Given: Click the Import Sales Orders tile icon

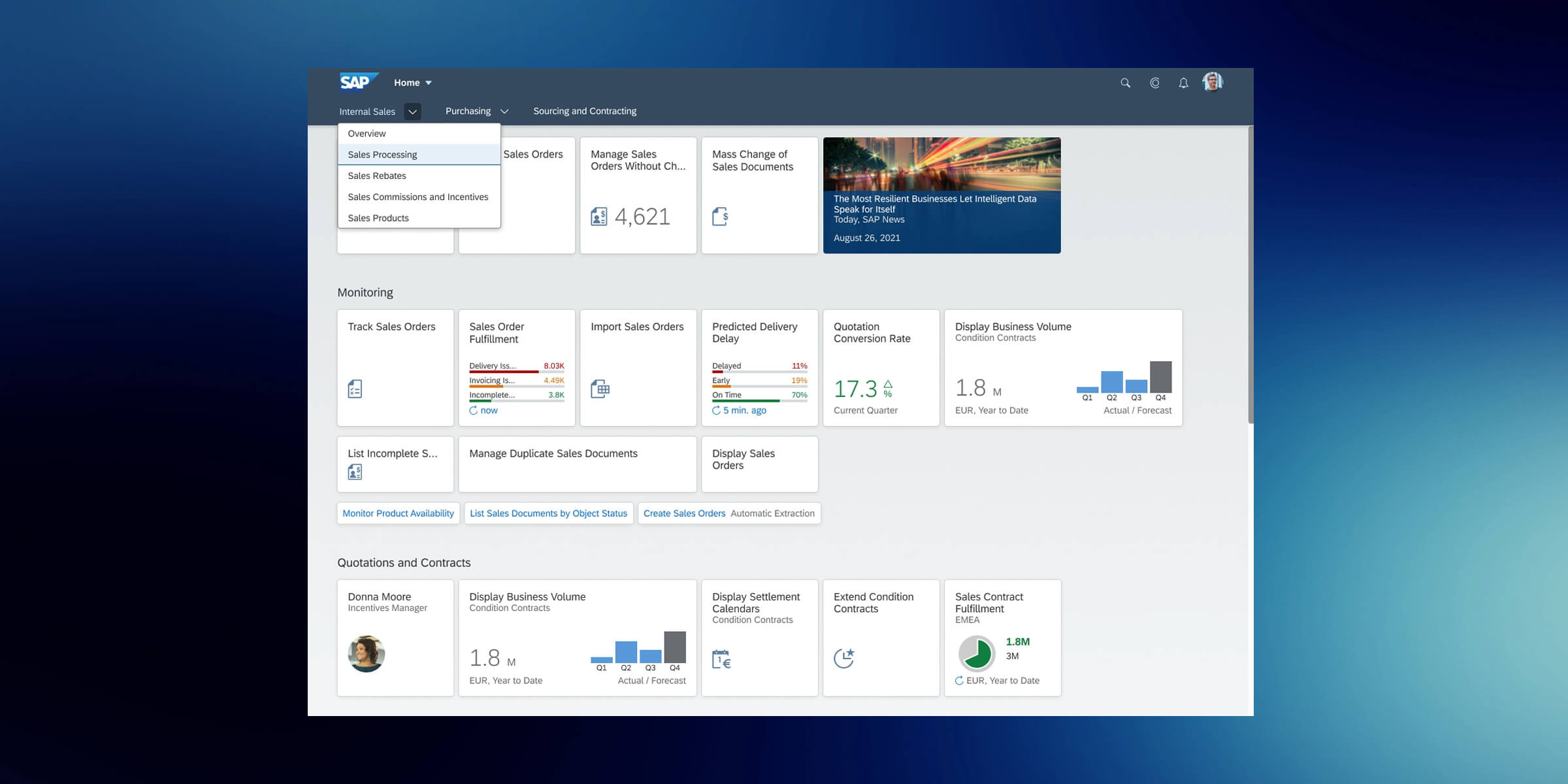Looking at the screenshot, I should coord(601,387).
